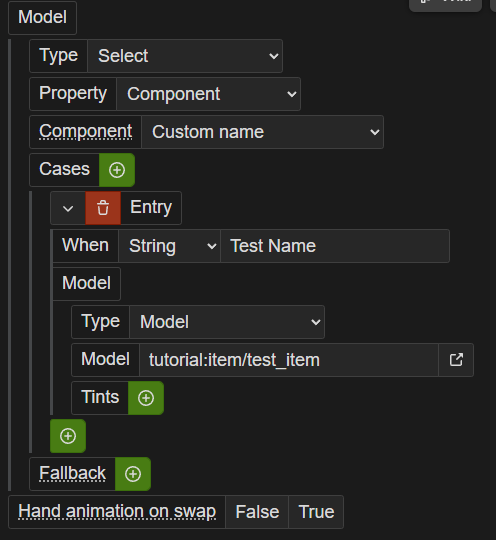Collapse the Entry with chevron arrow
The image size is (496, 540).
click(68, 208)
